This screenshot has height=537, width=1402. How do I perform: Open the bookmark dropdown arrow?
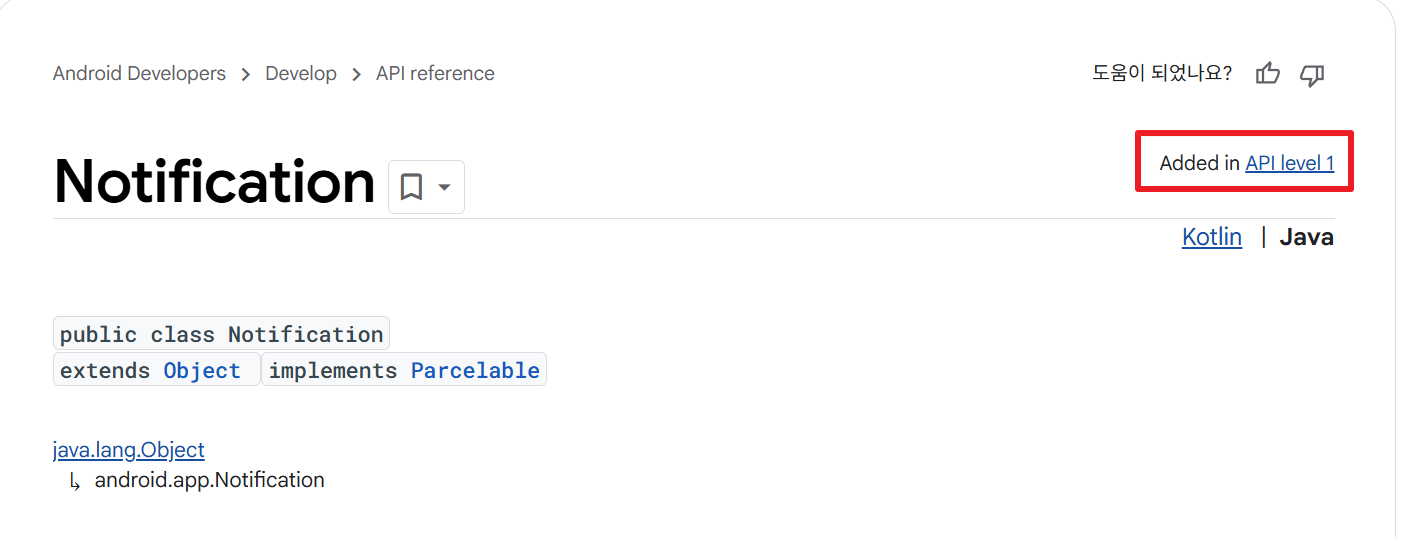click(445, 188)
